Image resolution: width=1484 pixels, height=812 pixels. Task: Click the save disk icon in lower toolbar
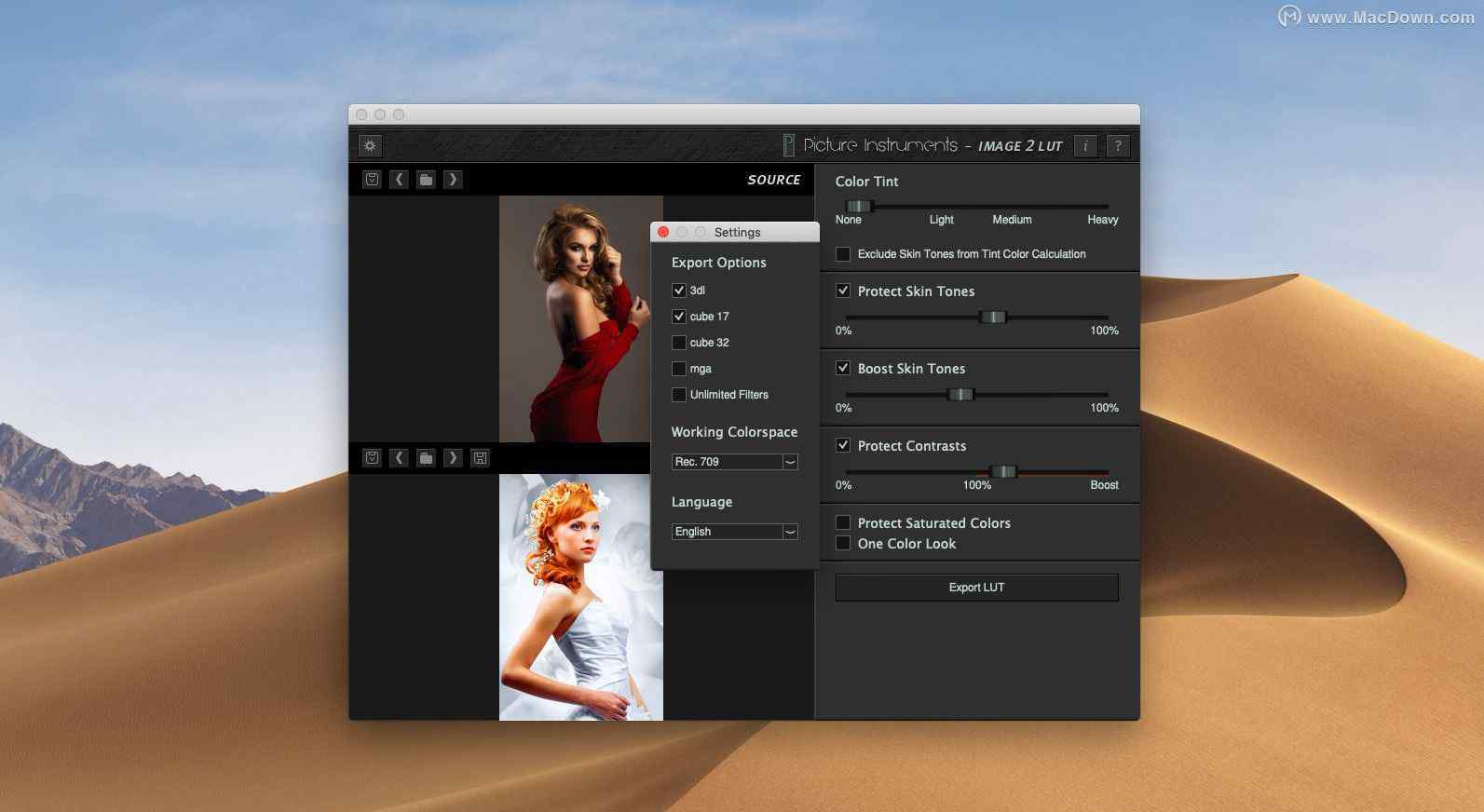point(480,458)
